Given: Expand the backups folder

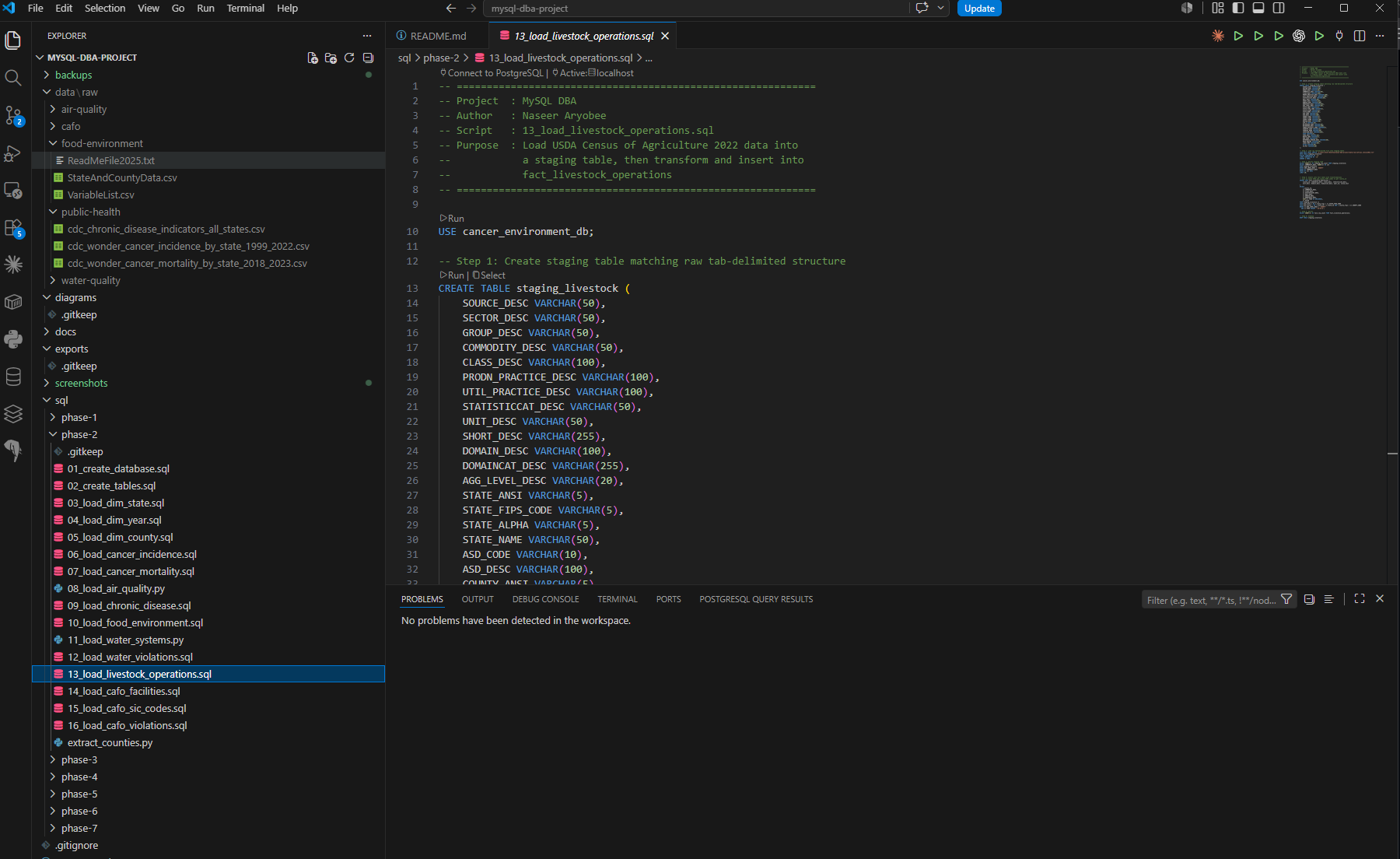Looking at the screenshot, I should point(73,75).
